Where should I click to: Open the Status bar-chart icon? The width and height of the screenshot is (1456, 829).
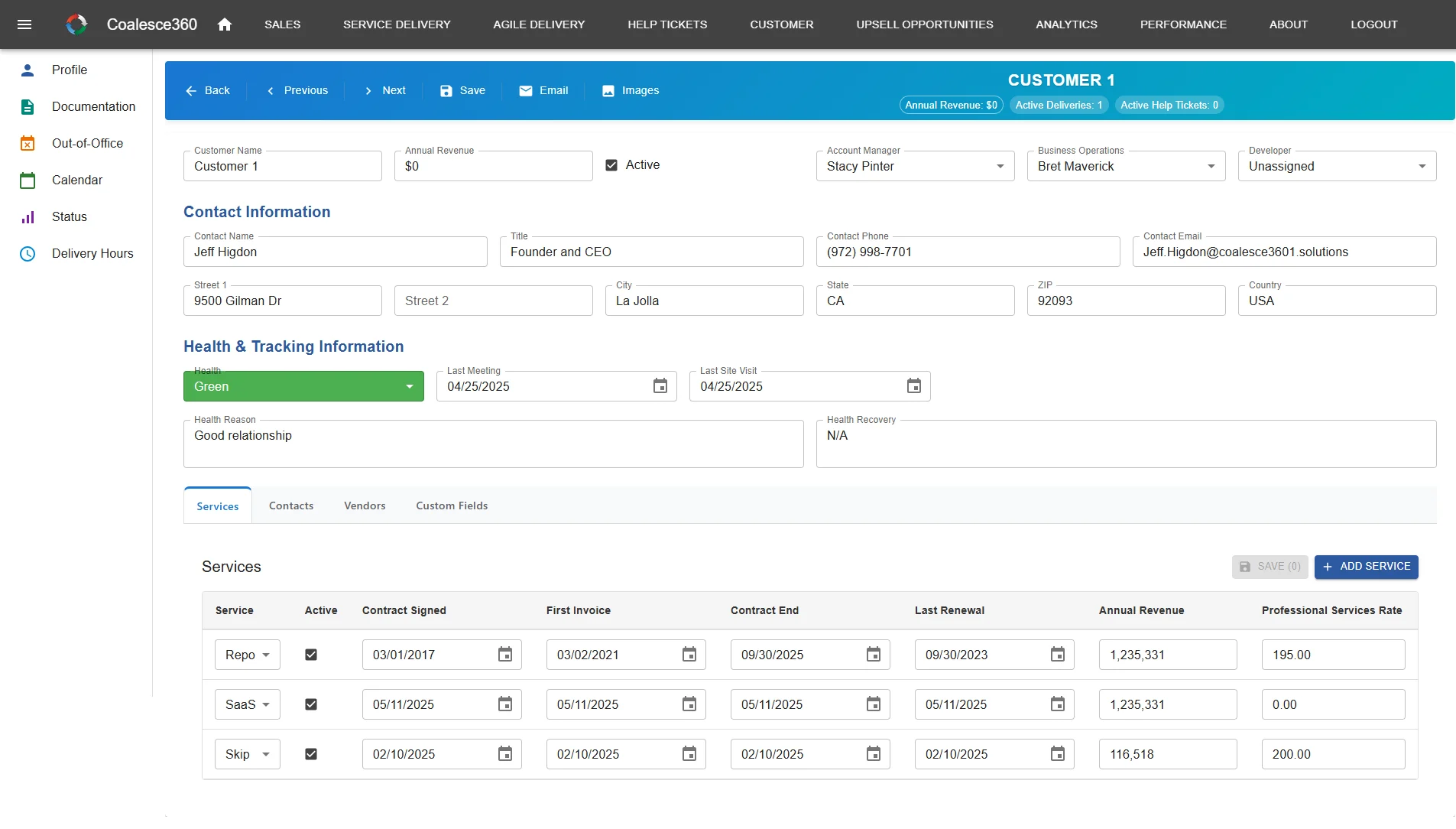(28, 216)
